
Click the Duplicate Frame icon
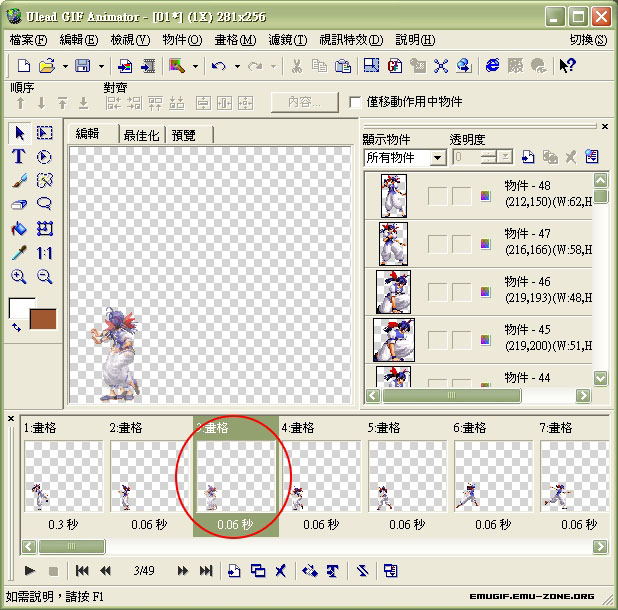coord(258,571)
